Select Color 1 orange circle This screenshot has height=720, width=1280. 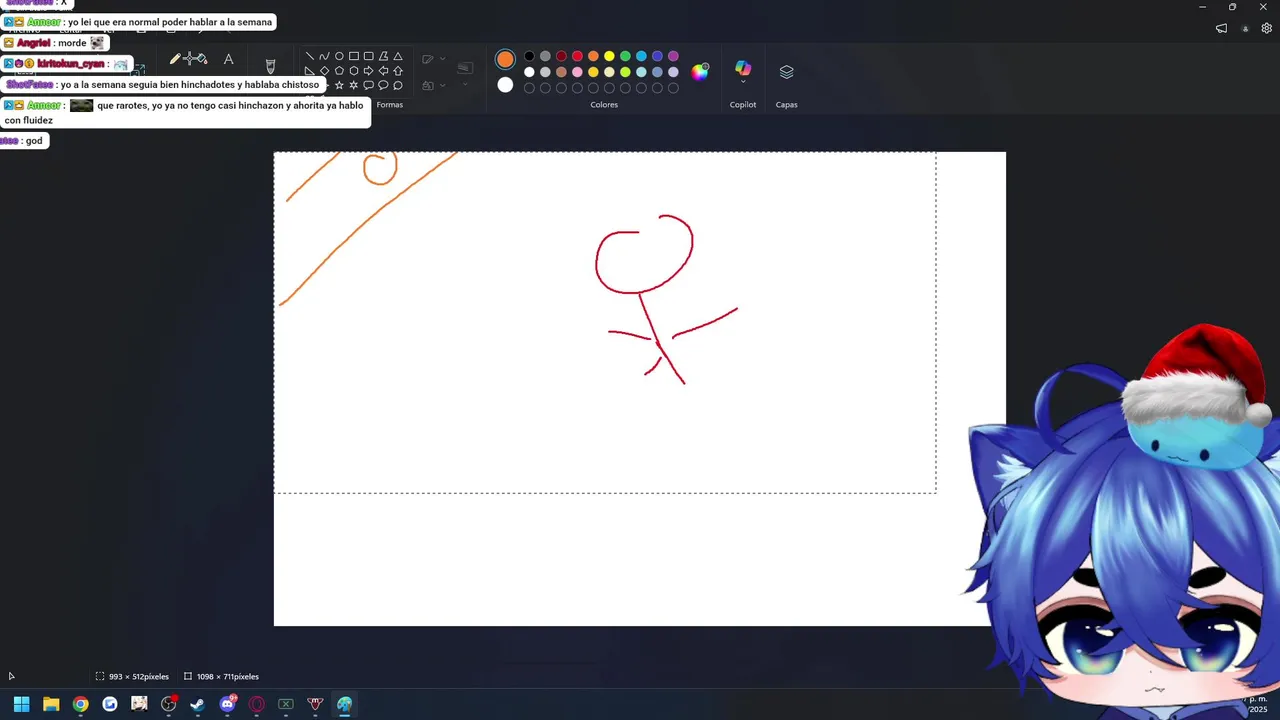coord(505,60)
